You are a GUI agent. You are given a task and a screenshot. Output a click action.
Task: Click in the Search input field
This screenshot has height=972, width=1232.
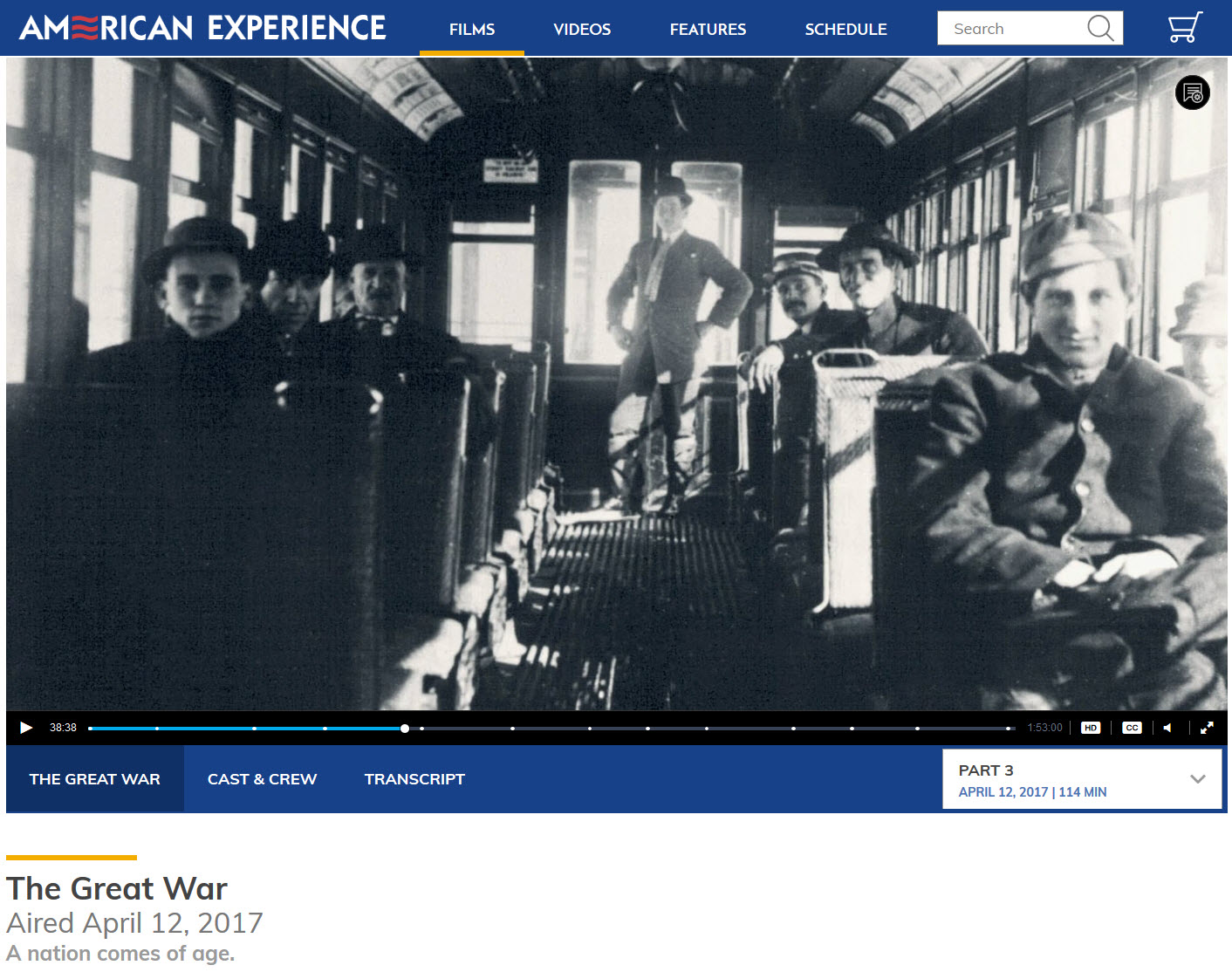click(x=1012, y=29)
